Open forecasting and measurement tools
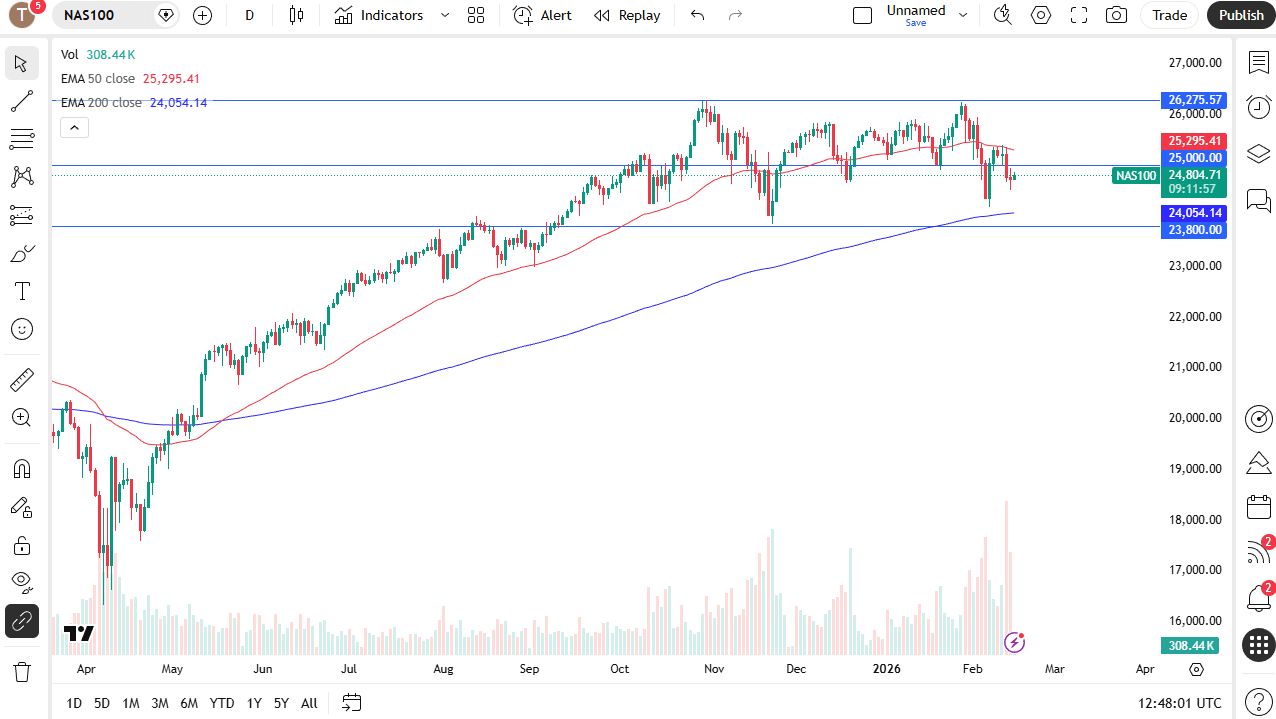The height and width of the screenshot is (719, 1276). [x=21, y=215]
